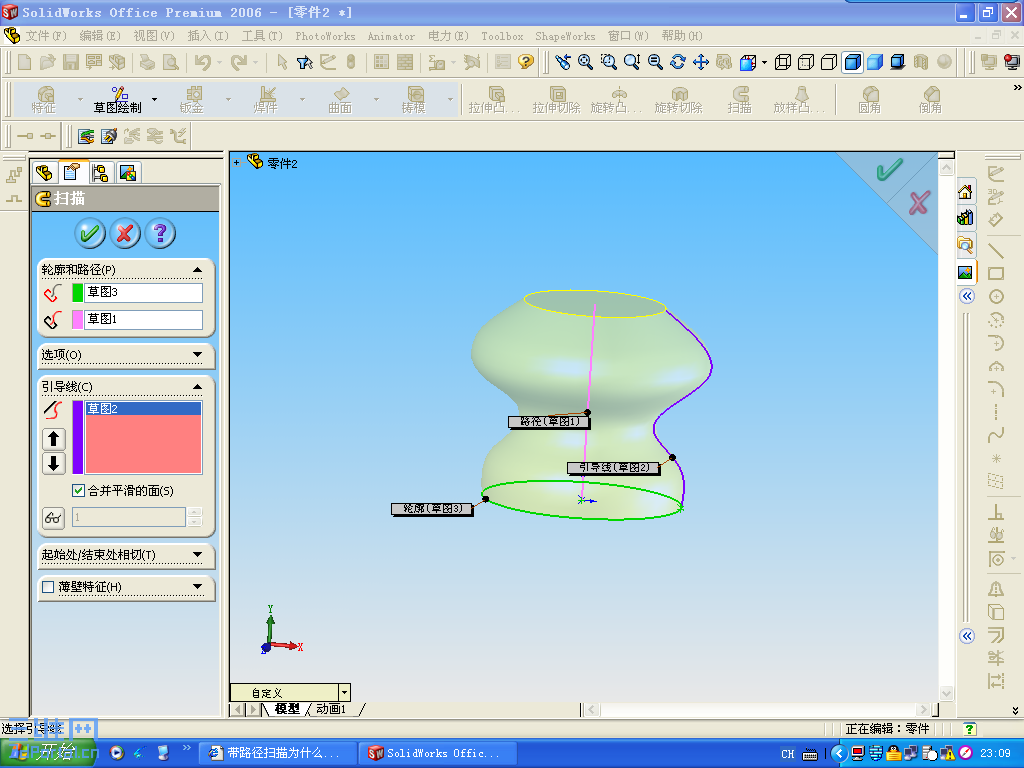Expand the 薄壁特征 section arrow
Image resolution: width=1024 pixels, height=768 pixels.
(x=197, y=587)
